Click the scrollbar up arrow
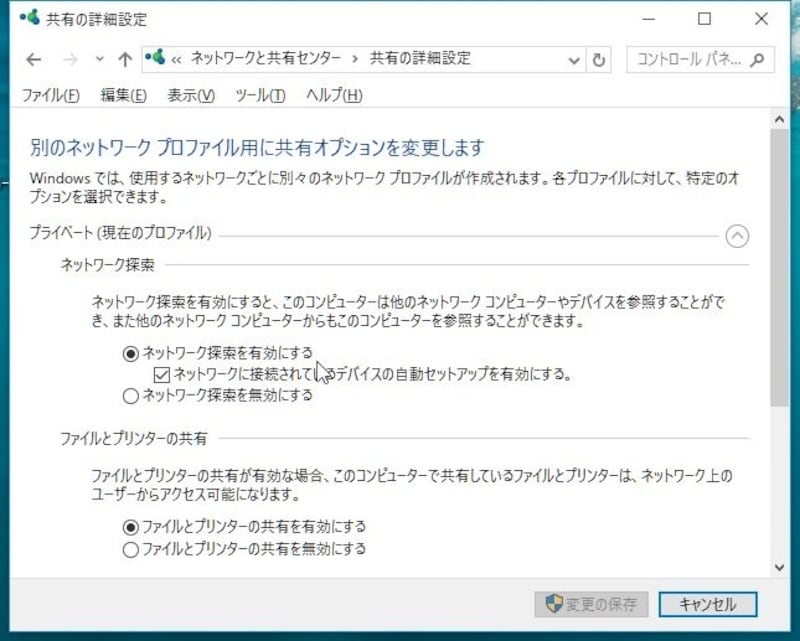The image size is (800, 641). [779, 119]
